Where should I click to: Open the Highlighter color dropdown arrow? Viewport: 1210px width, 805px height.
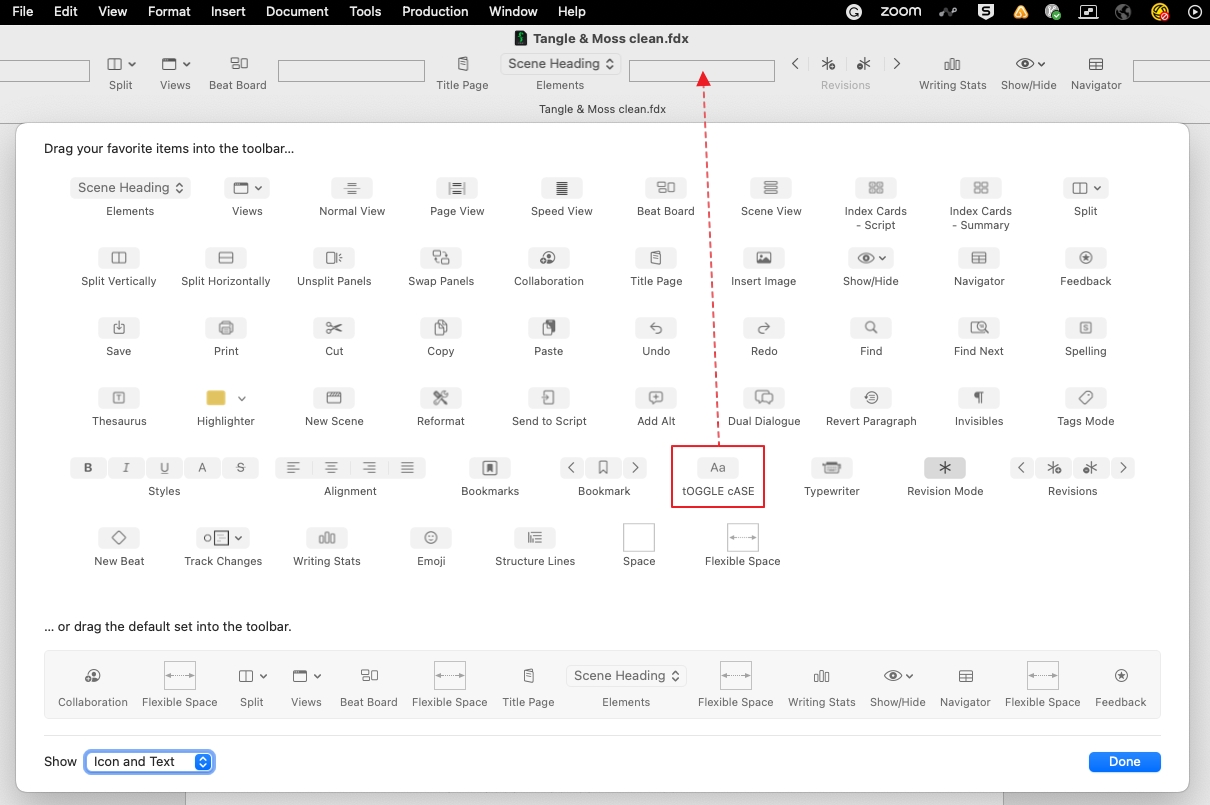[242, 398]
